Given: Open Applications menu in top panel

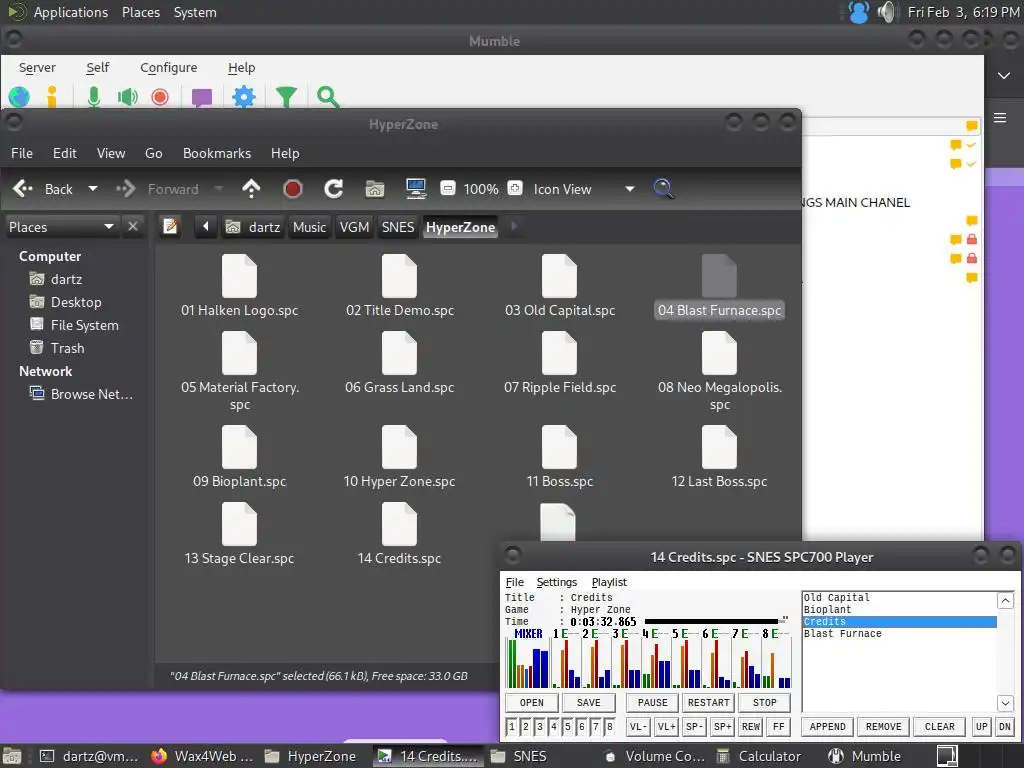Looking at the screenshot, I should click(71, 12).
